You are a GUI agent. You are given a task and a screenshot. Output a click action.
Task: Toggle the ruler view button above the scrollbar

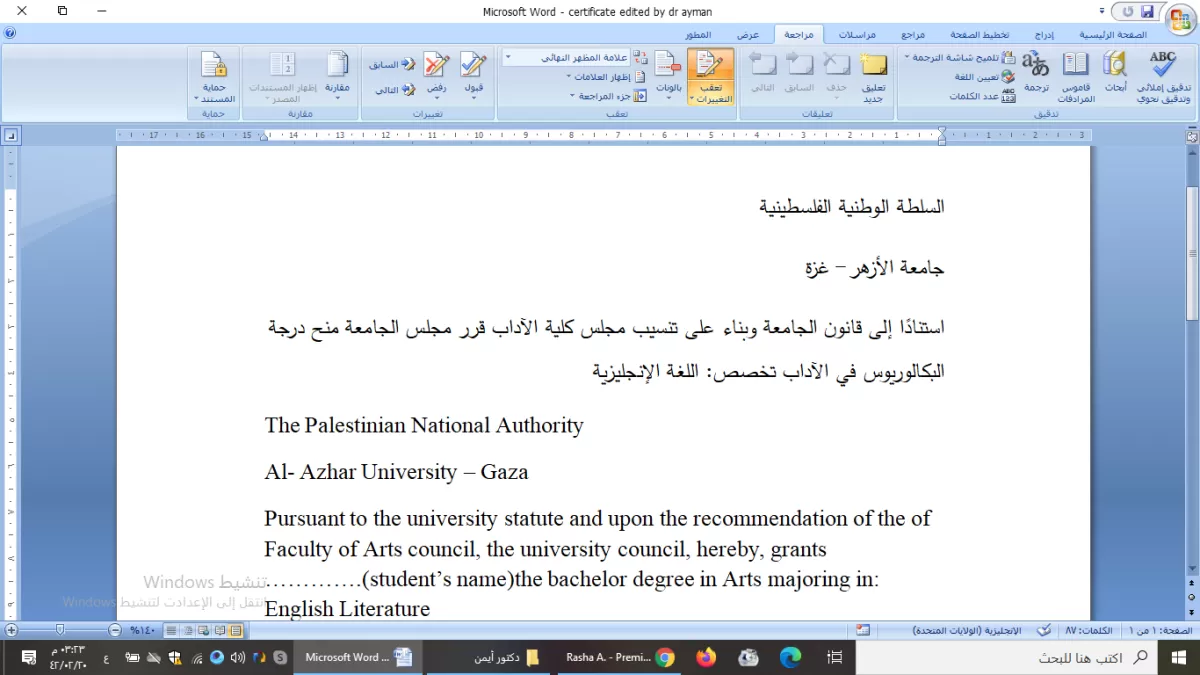pyautogui.click(x=1192, y=135)
